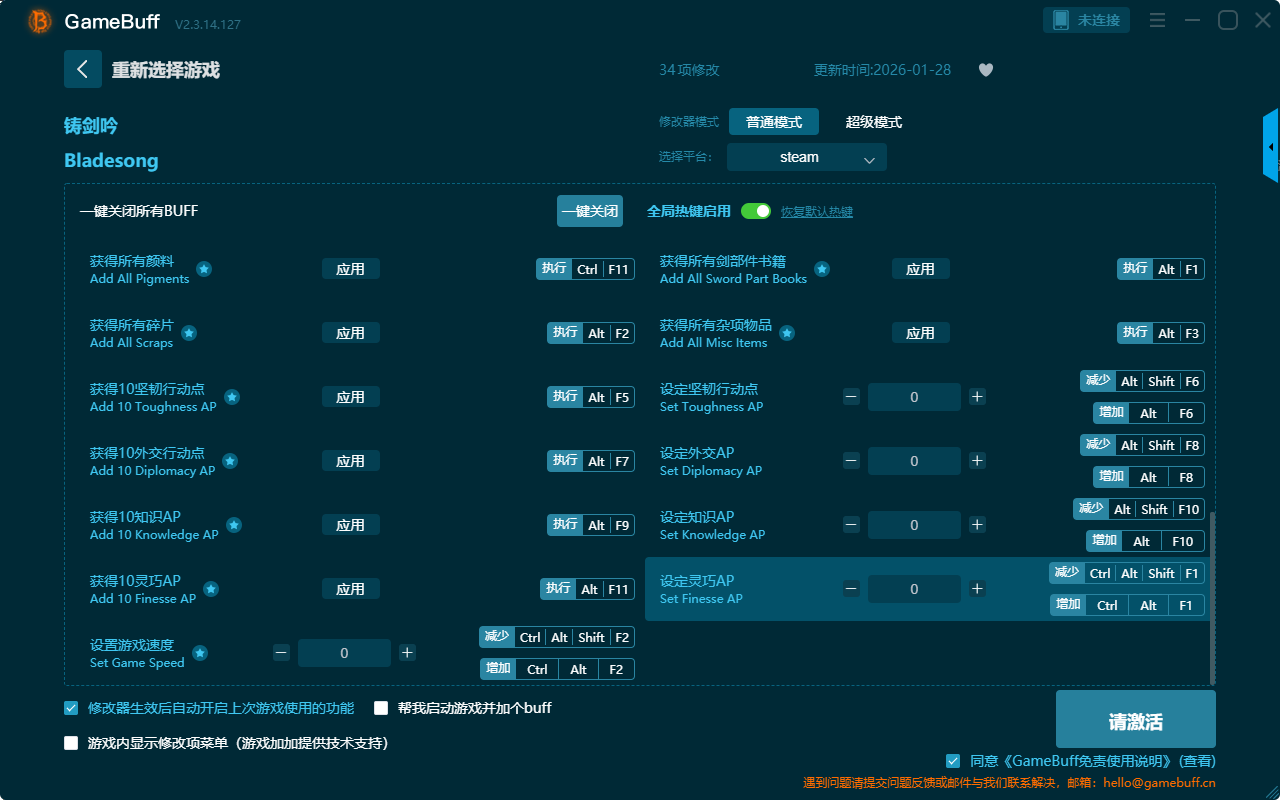Screen dimensions: 1280x800
Task: Click the heart favorite icon
Action: (x=985, y=70)
